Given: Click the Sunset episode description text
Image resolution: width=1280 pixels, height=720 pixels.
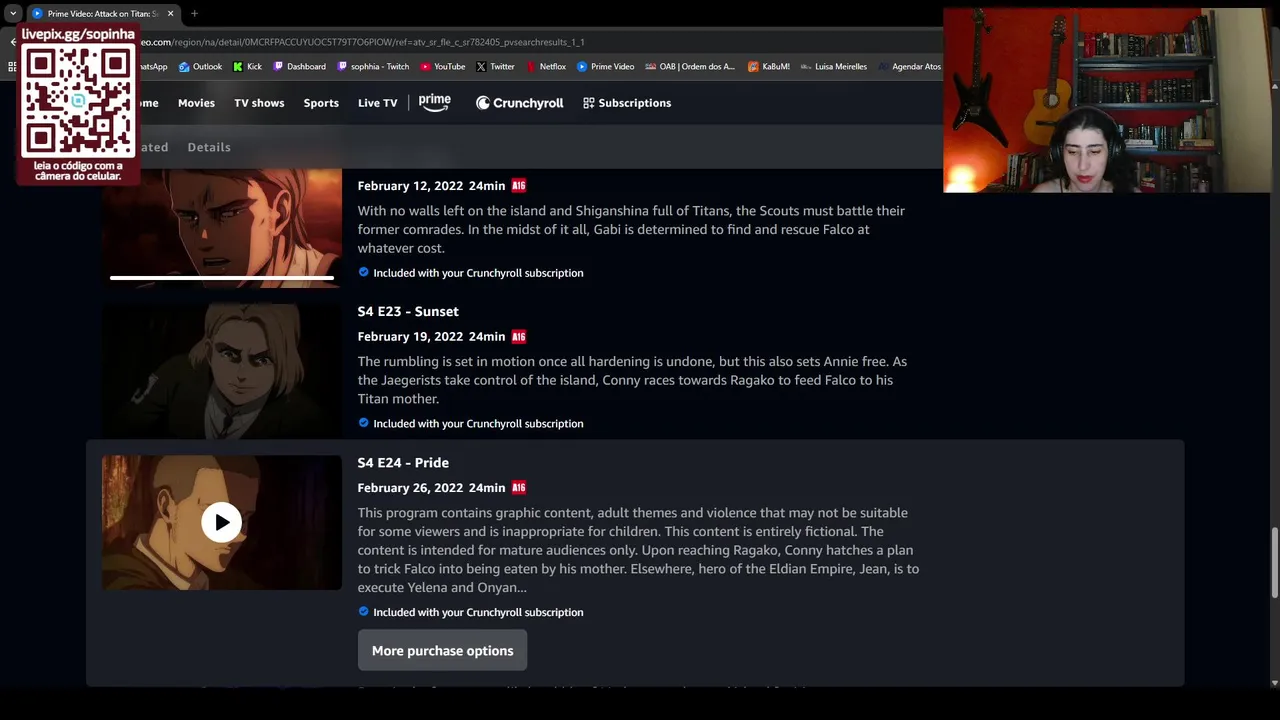Looking at the screenshot, I should tap(632, 380).
